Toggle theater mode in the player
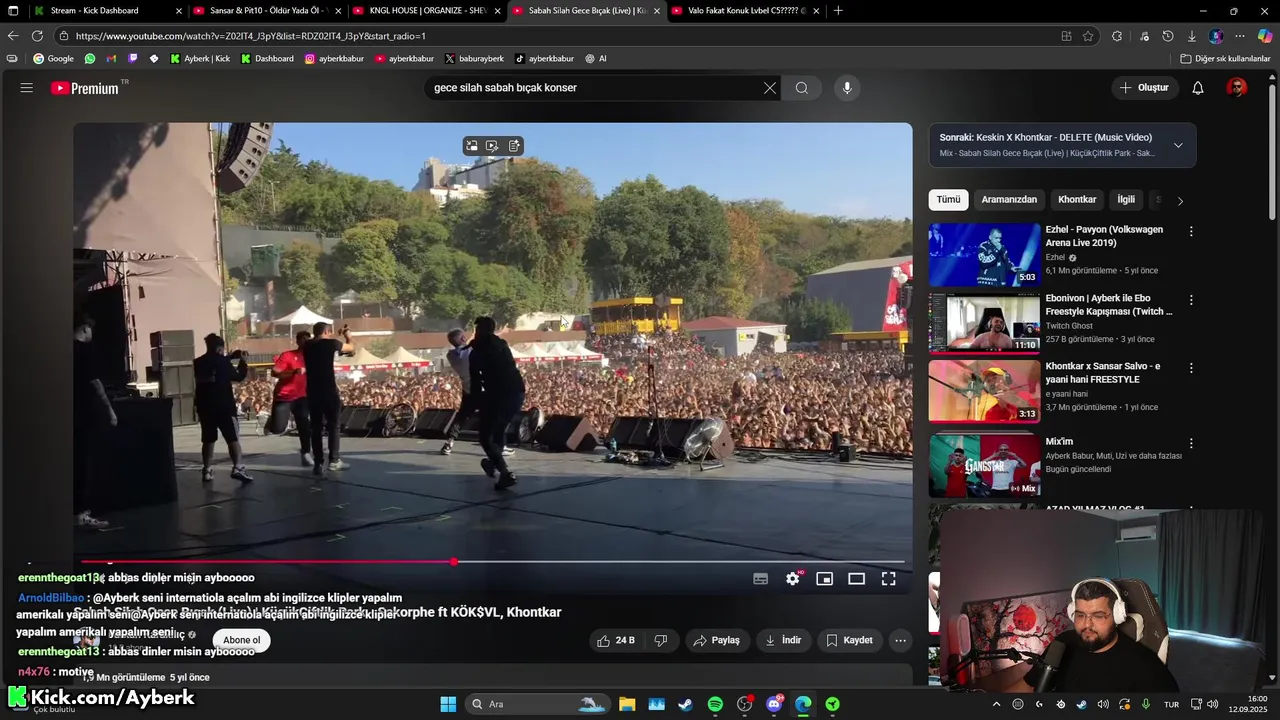Screen dimensions: 1280x720 click(856, 578)
